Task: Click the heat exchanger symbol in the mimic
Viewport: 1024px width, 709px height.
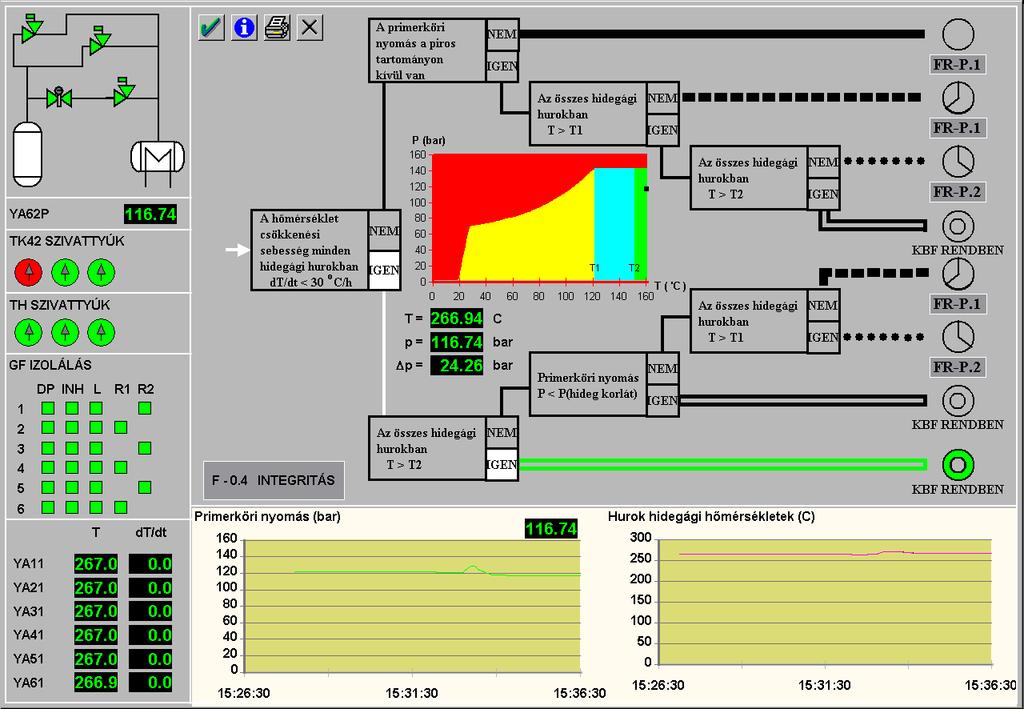Action: pyautogui.click(x=157, y=157)
